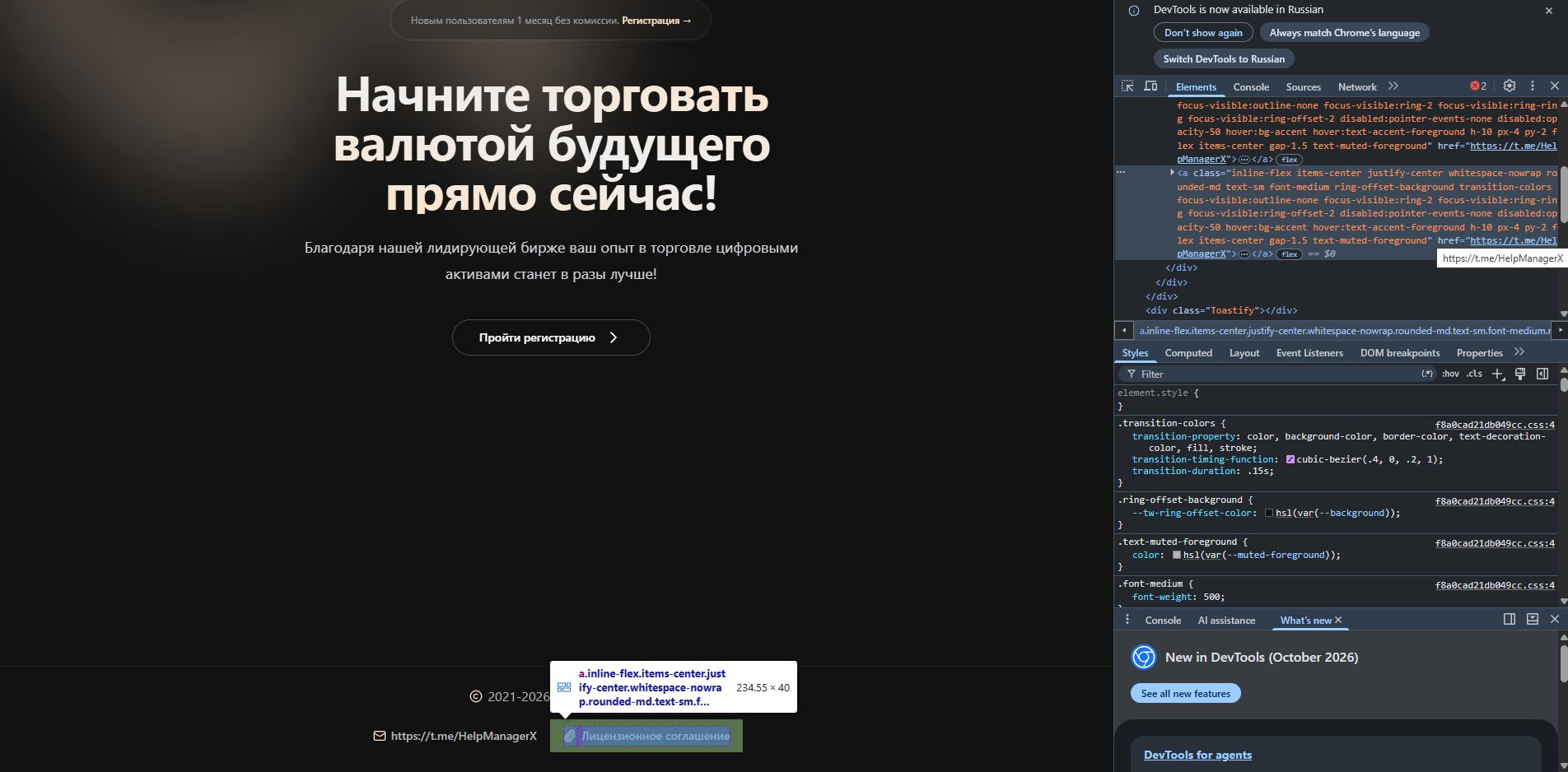Image resolution: width=1568 pixels, height=772 pixels.
Task: Open DevTools settings gear
Action: (1510, 86)
